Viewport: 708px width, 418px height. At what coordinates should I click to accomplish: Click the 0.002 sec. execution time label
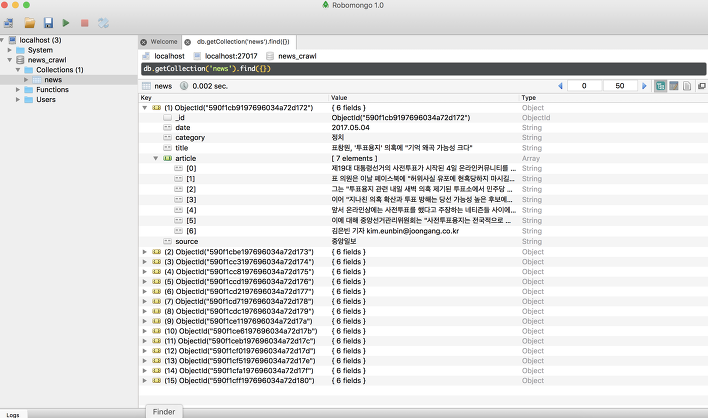[x=210, y=86]
